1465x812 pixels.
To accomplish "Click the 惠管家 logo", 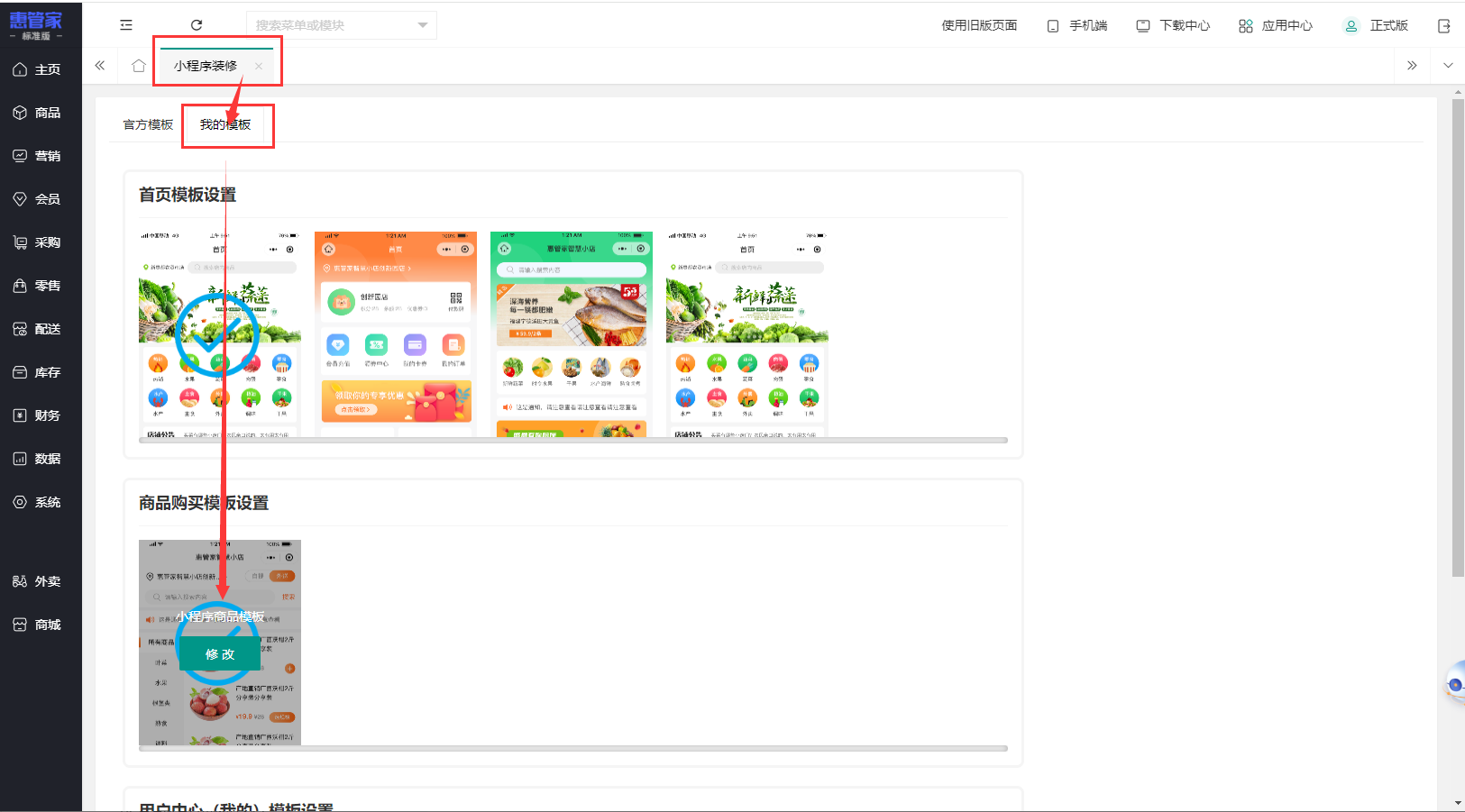I will [36, 24].
